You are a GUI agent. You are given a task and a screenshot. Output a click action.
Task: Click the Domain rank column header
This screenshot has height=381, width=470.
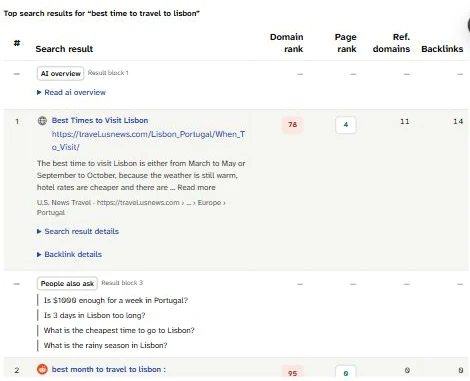click(x=286, y=43)
